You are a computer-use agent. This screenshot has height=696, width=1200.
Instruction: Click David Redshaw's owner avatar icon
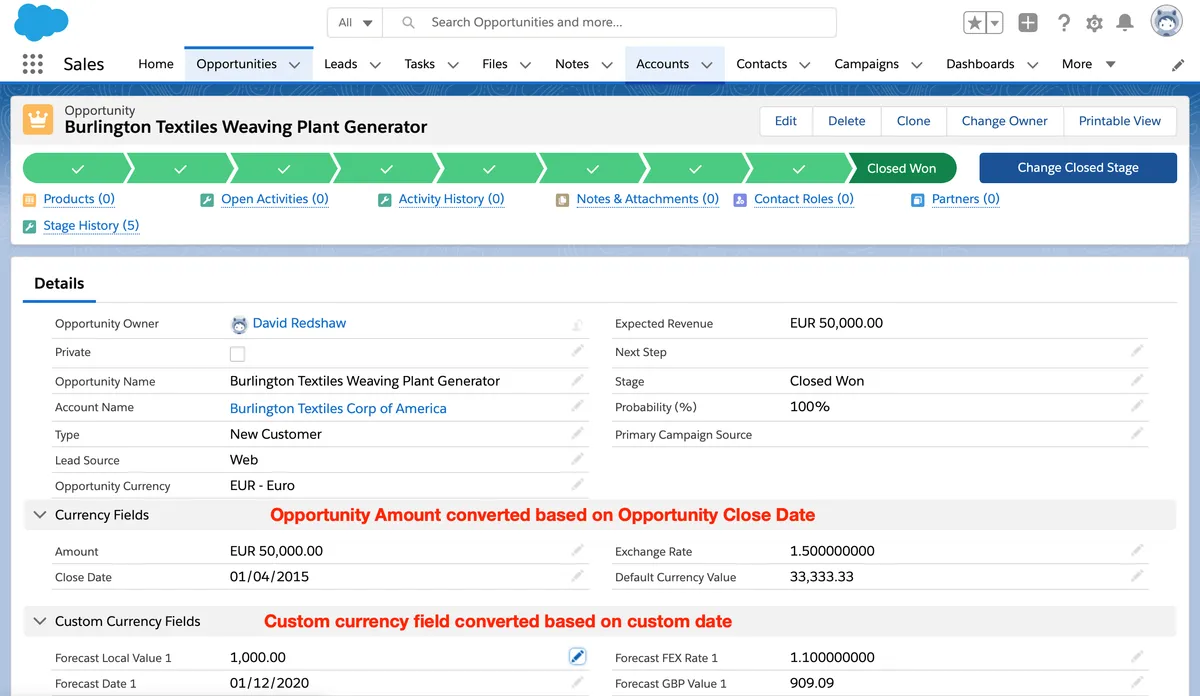(x=239, y=324)
